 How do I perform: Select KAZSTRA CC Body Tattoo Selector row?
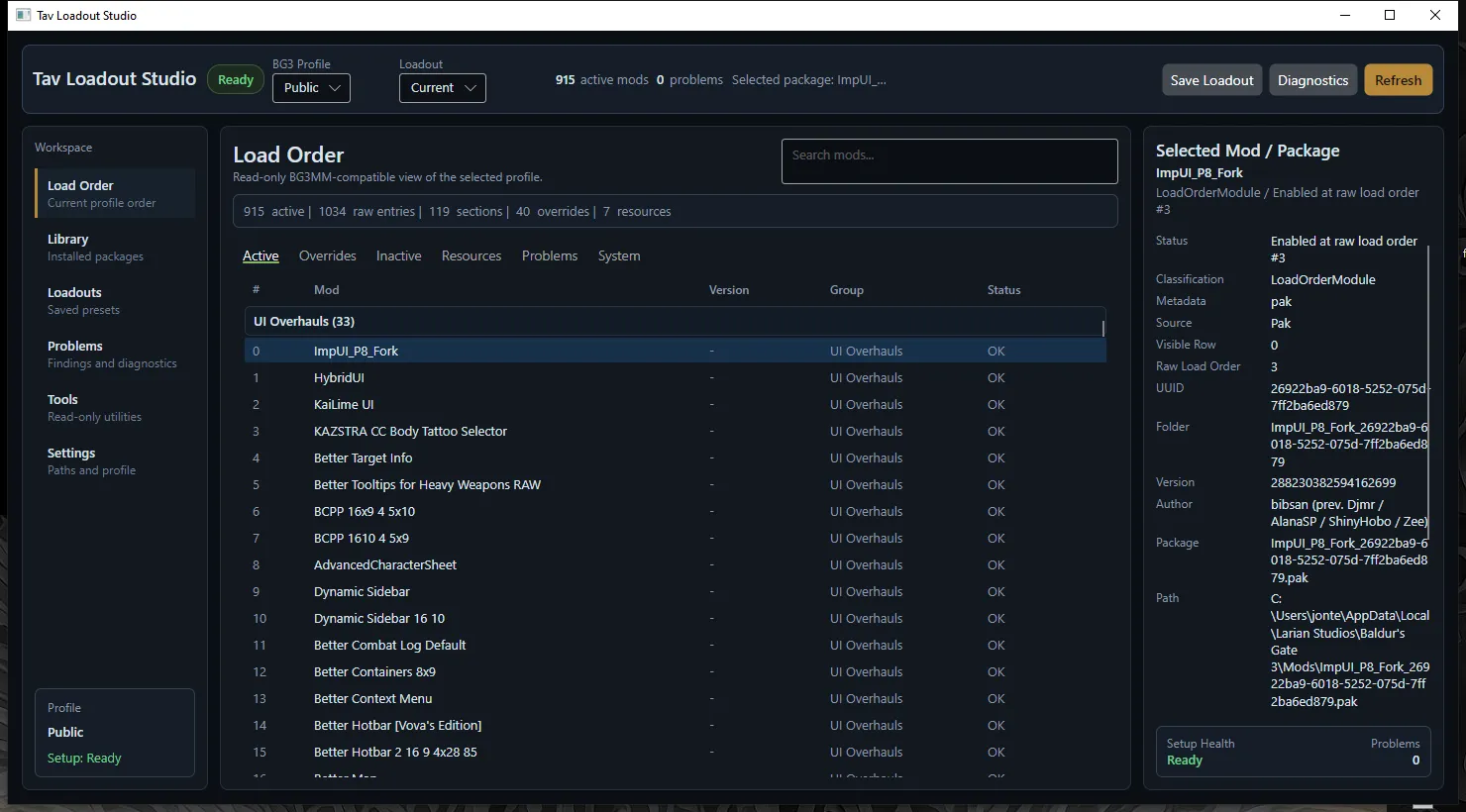675,432
